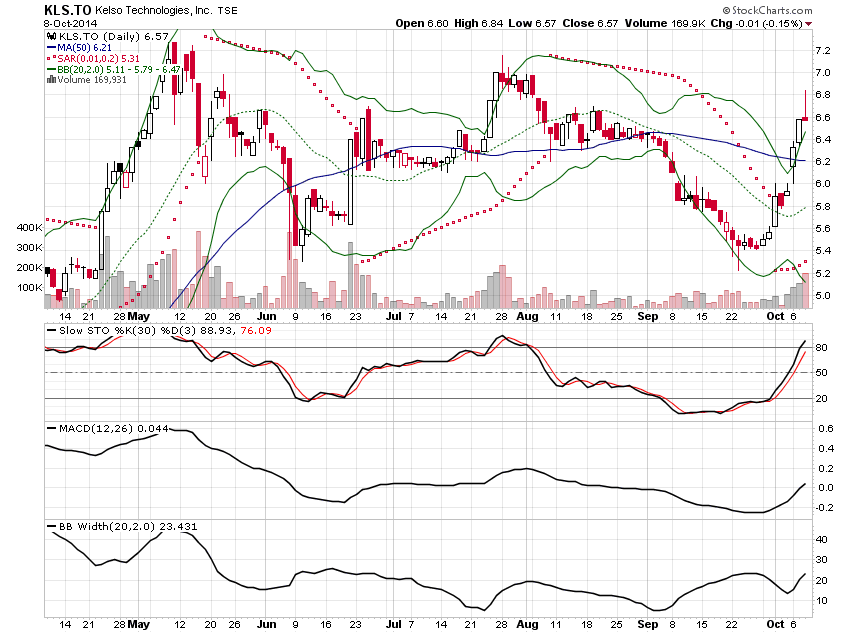Click the red 76.09 %D value
This screenshot has width=850, height=633.
[x=256, y=330]
